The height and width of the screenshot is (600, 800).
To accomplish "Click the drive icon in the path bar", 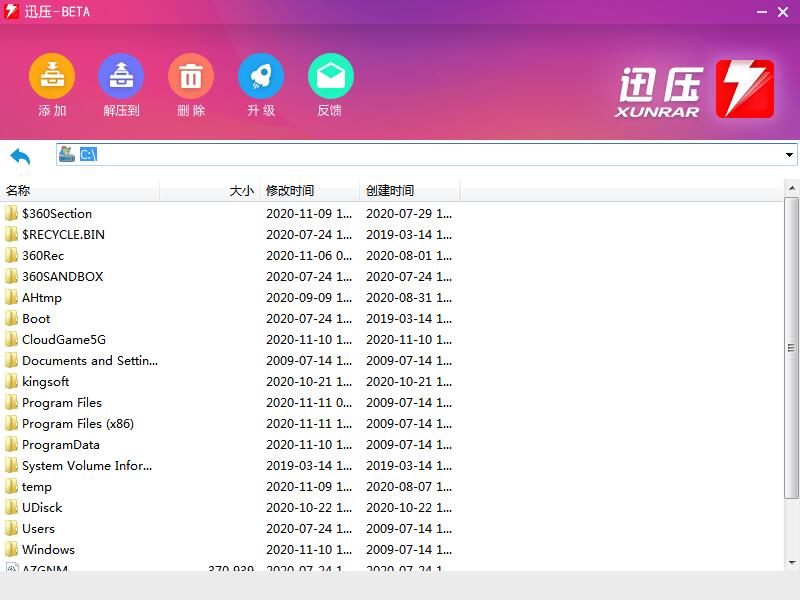I will [x=67, y=154].
